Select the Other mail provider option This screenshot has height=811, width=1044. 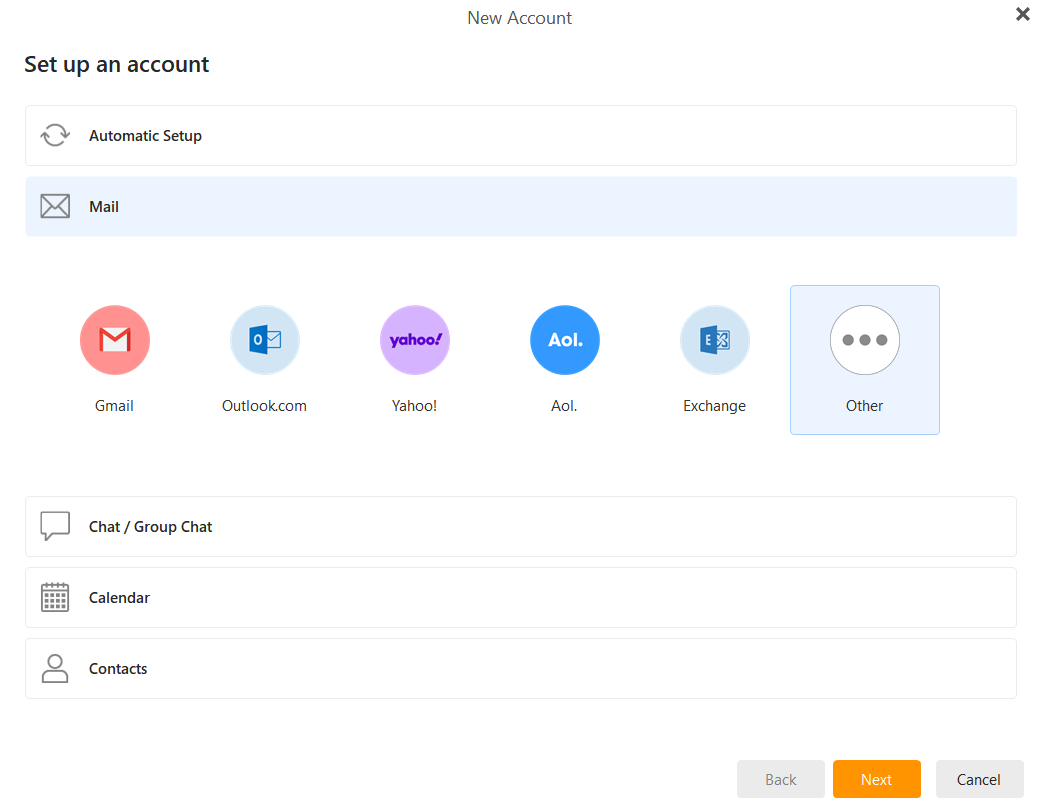coord(864,340)
